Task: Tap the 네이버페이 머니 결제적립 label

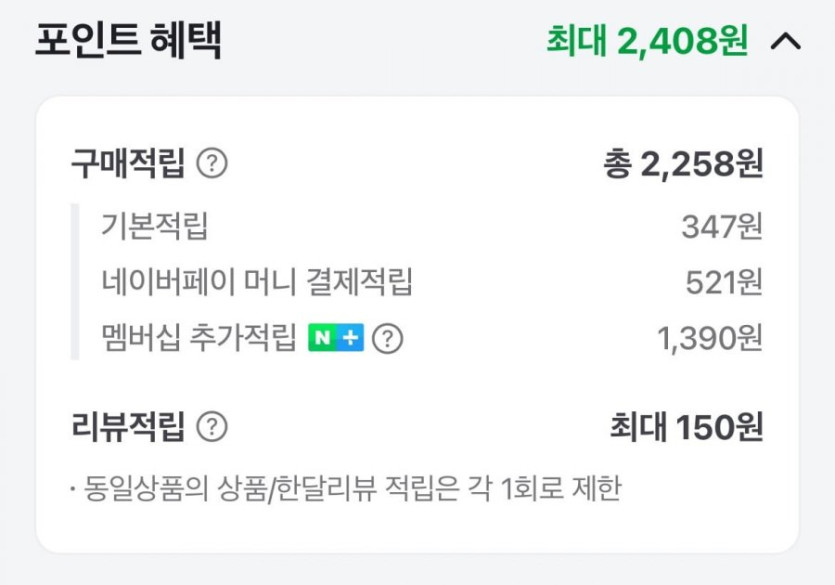Action: click(257, 283)
